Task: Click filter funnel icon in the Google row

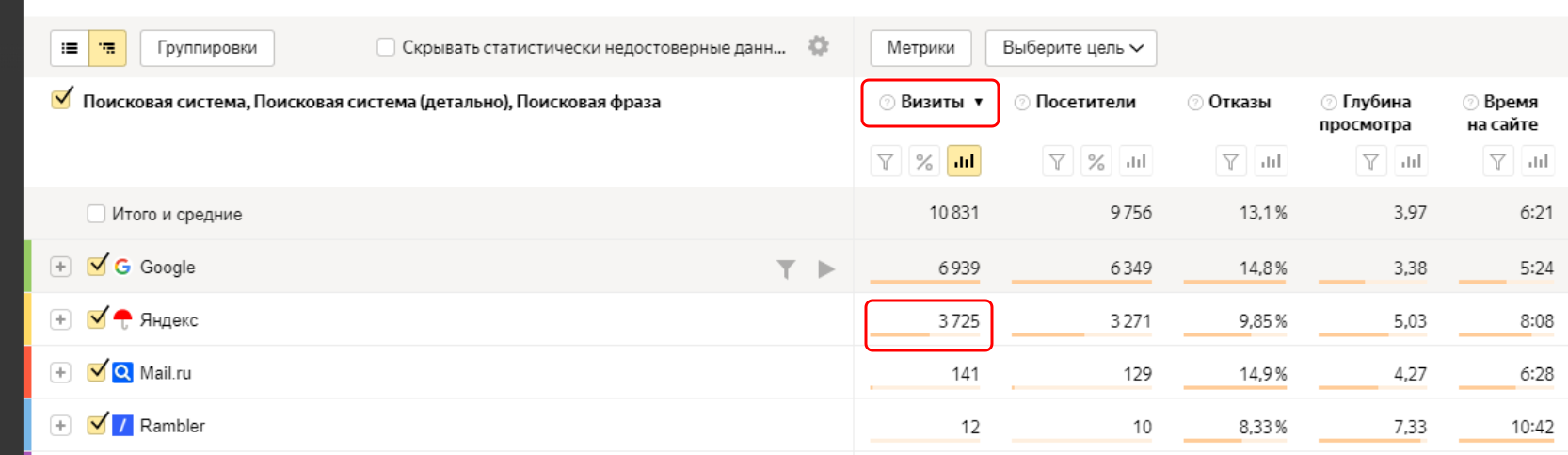Action: pyautogui.click(x=786, y=269)
